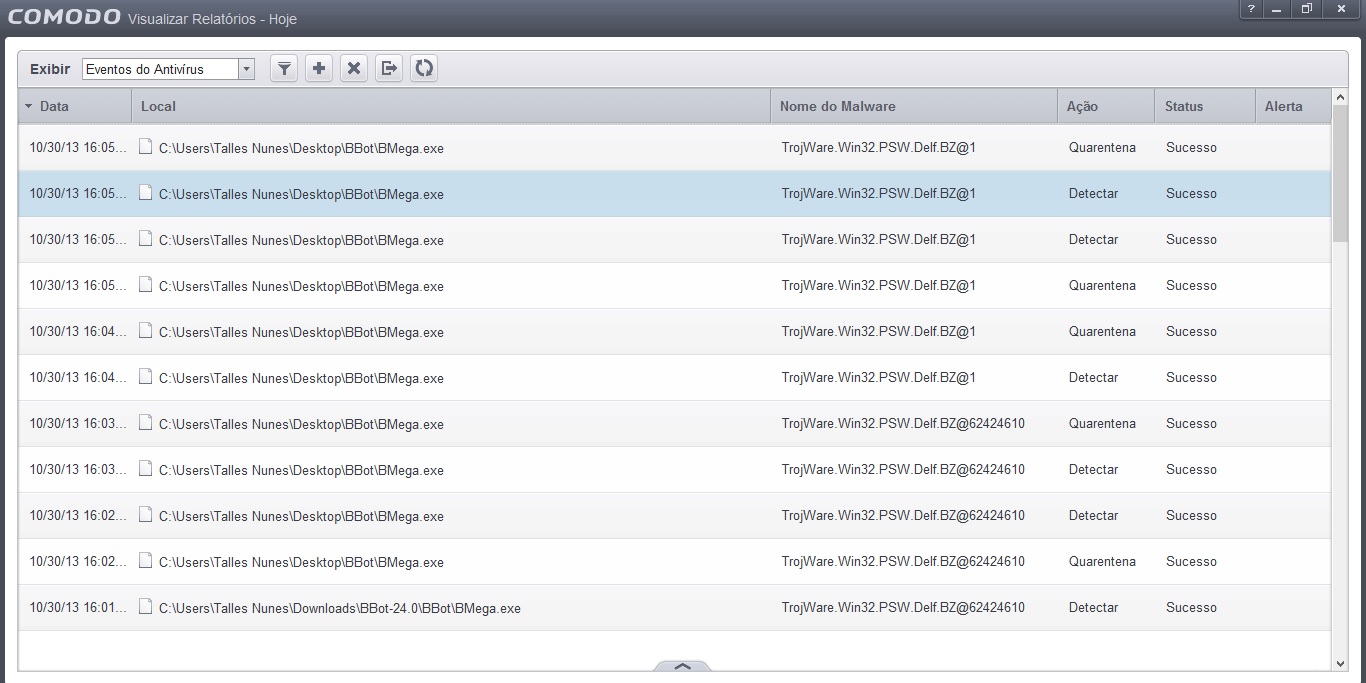
Task: Refresh the report list with circular arrows icon
Action: [x=424, y=69]
